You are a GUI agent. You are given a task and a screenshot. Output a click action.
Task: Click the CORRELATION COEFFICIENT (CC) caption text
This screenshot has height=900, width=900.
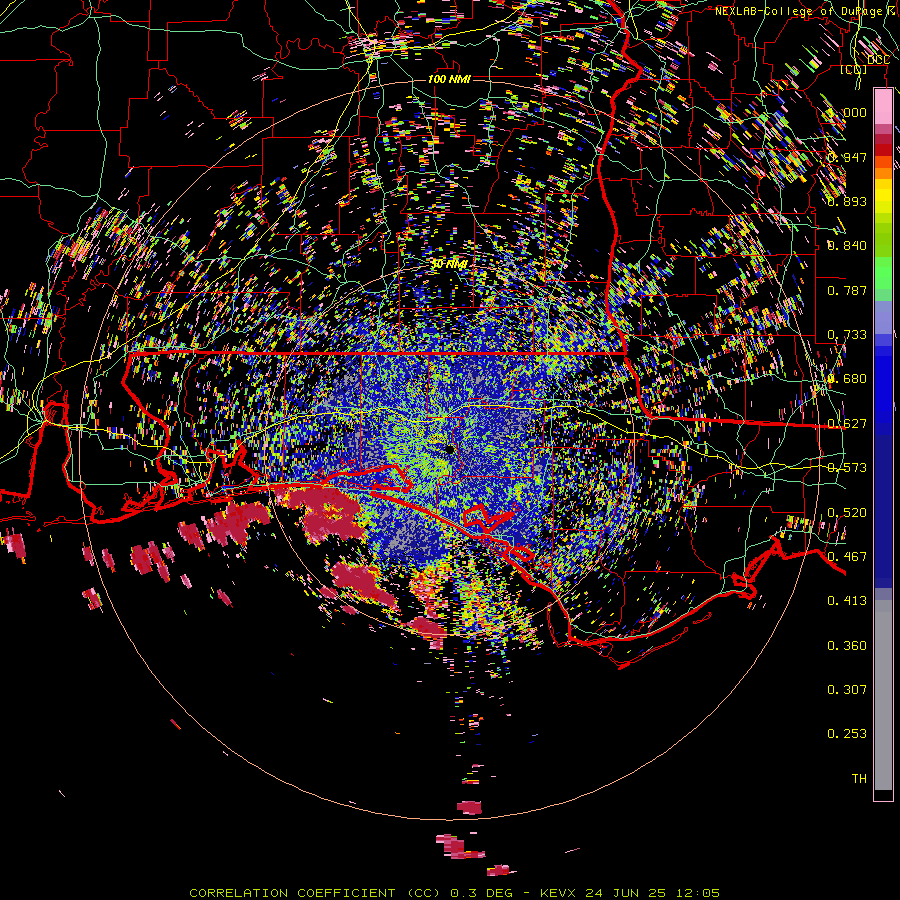(x=315, y=893)
